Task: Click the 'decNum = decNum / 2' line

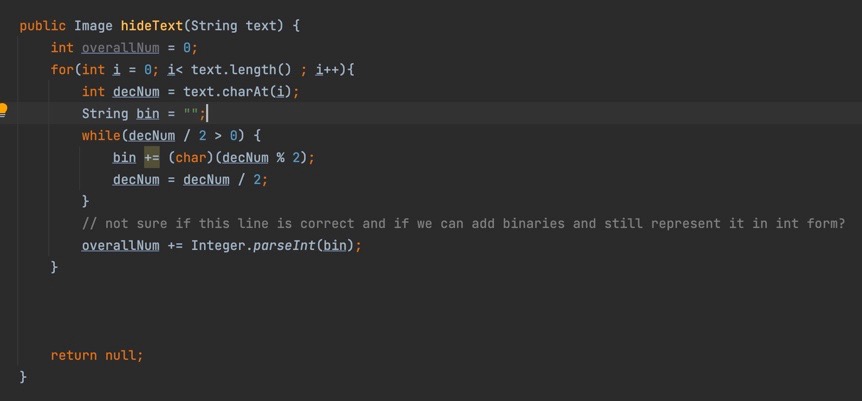Action: tap(190, 179)
